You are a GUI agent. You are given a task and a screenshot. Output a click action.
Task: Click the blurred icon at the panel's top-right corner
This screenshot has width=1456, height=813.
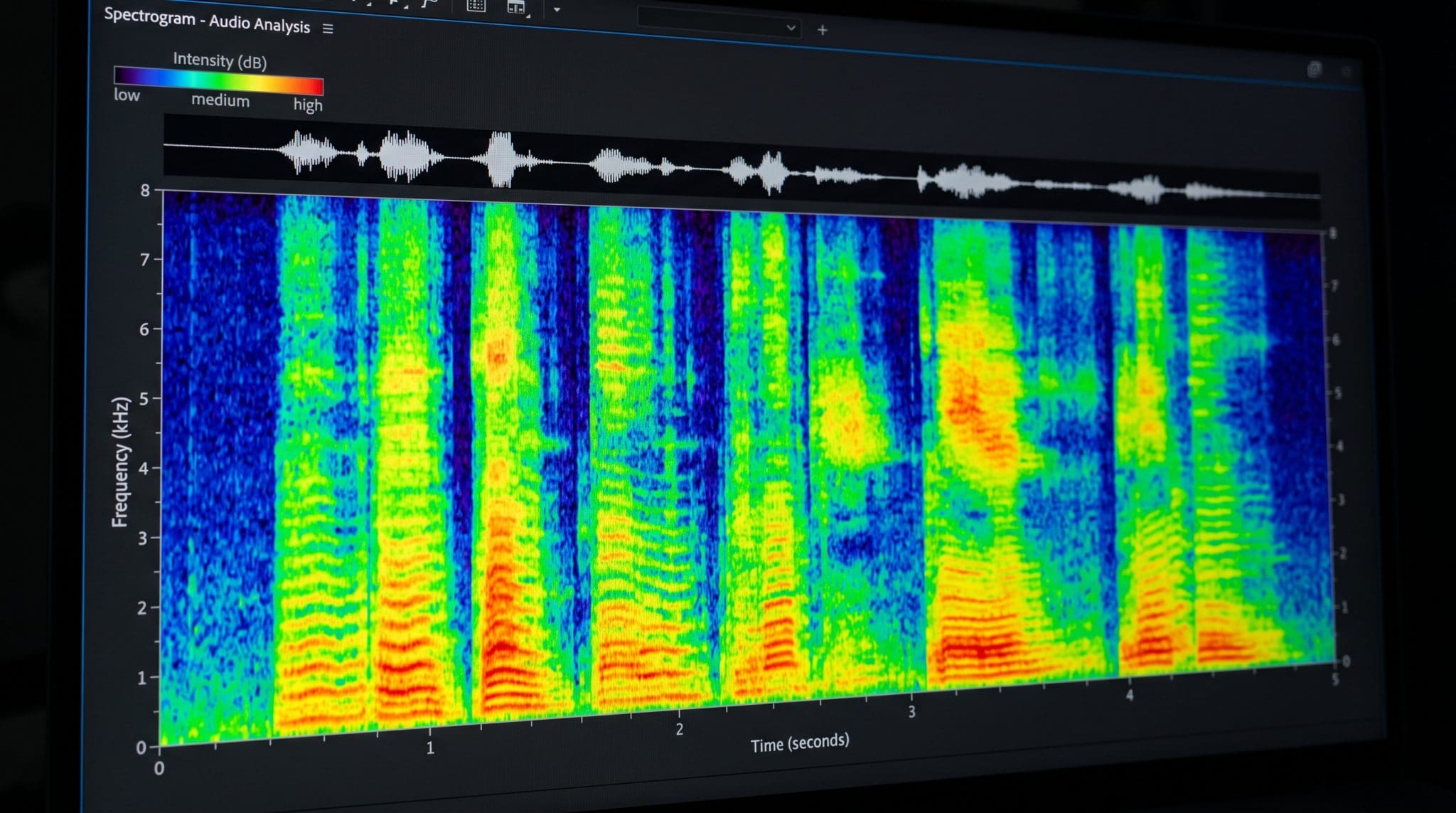1314,69
